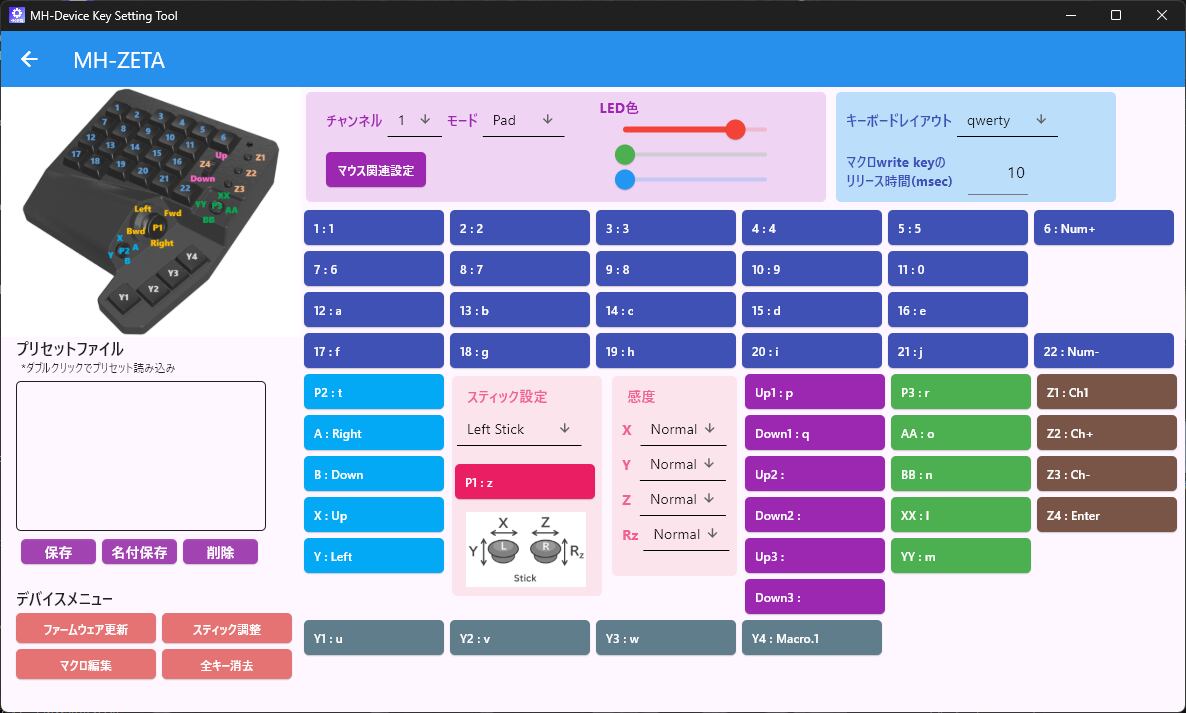Open the マクロ編集 macro editor
Screen dimensions: 1186x713
[x=85, y=665]
